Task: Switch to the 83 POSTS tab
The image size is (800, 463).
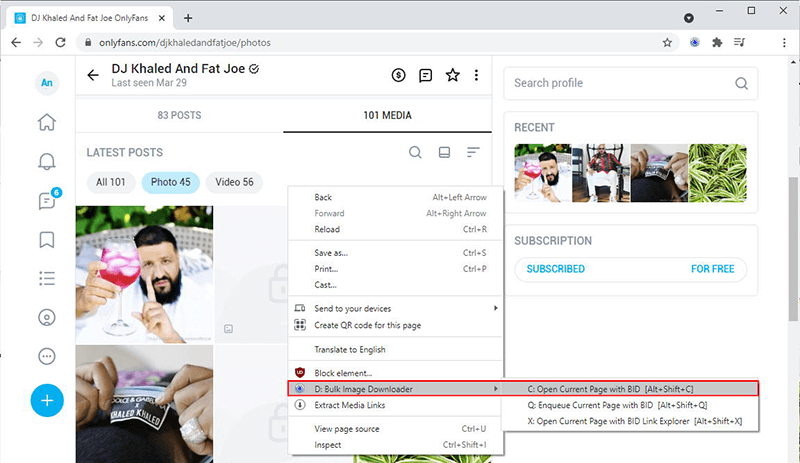Action: coord(179,115)
